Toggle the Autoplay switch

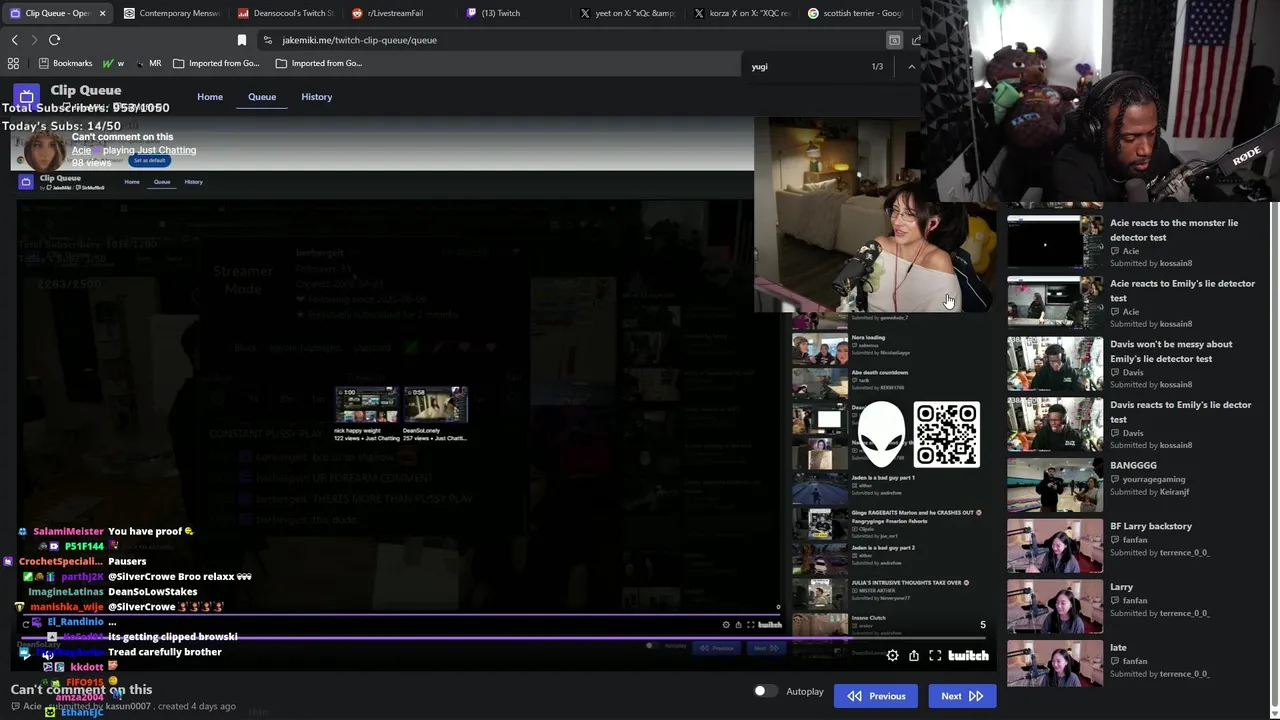pos(765,691)
